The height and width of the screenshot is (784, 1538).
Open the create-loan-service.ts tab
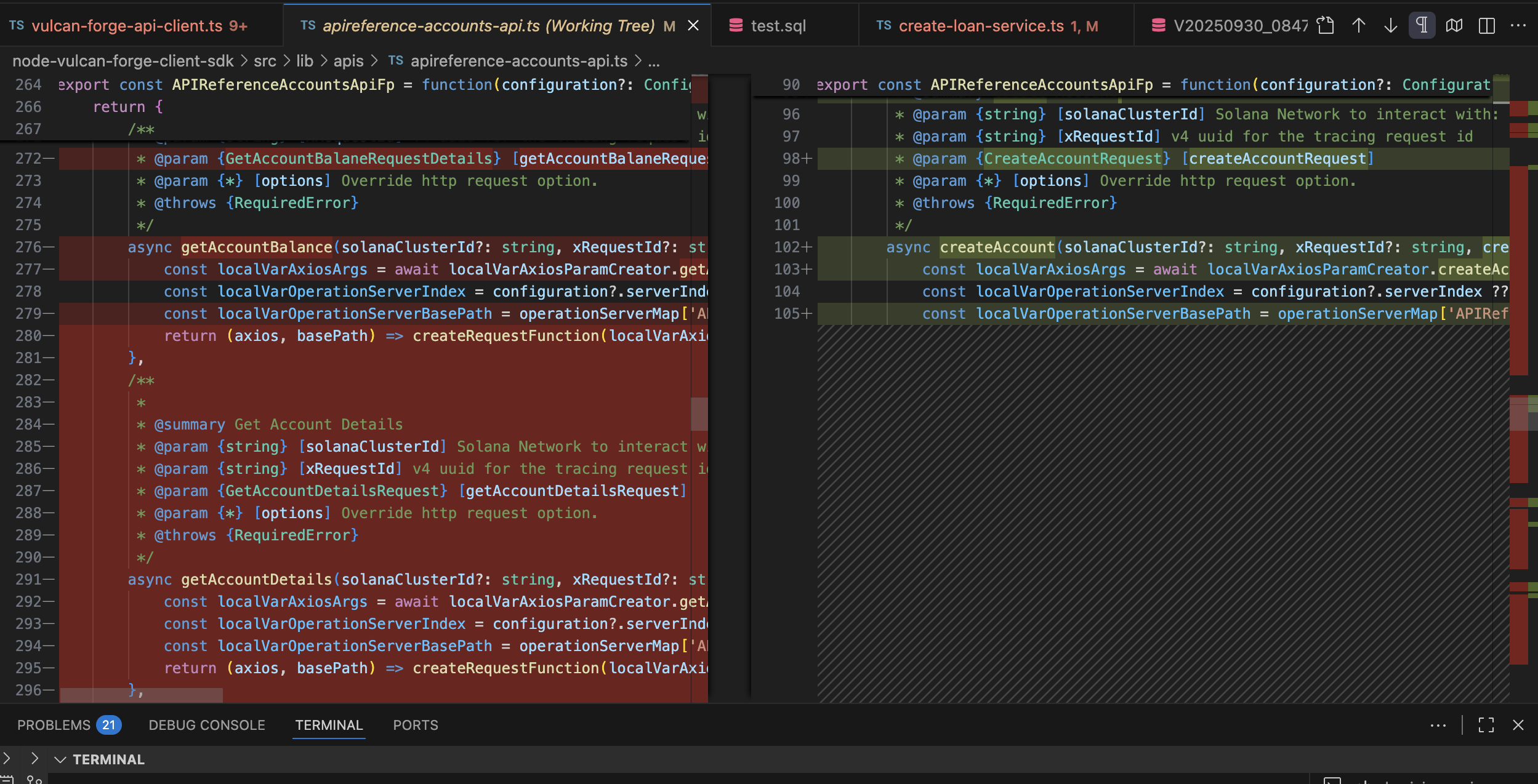(980, 25)
